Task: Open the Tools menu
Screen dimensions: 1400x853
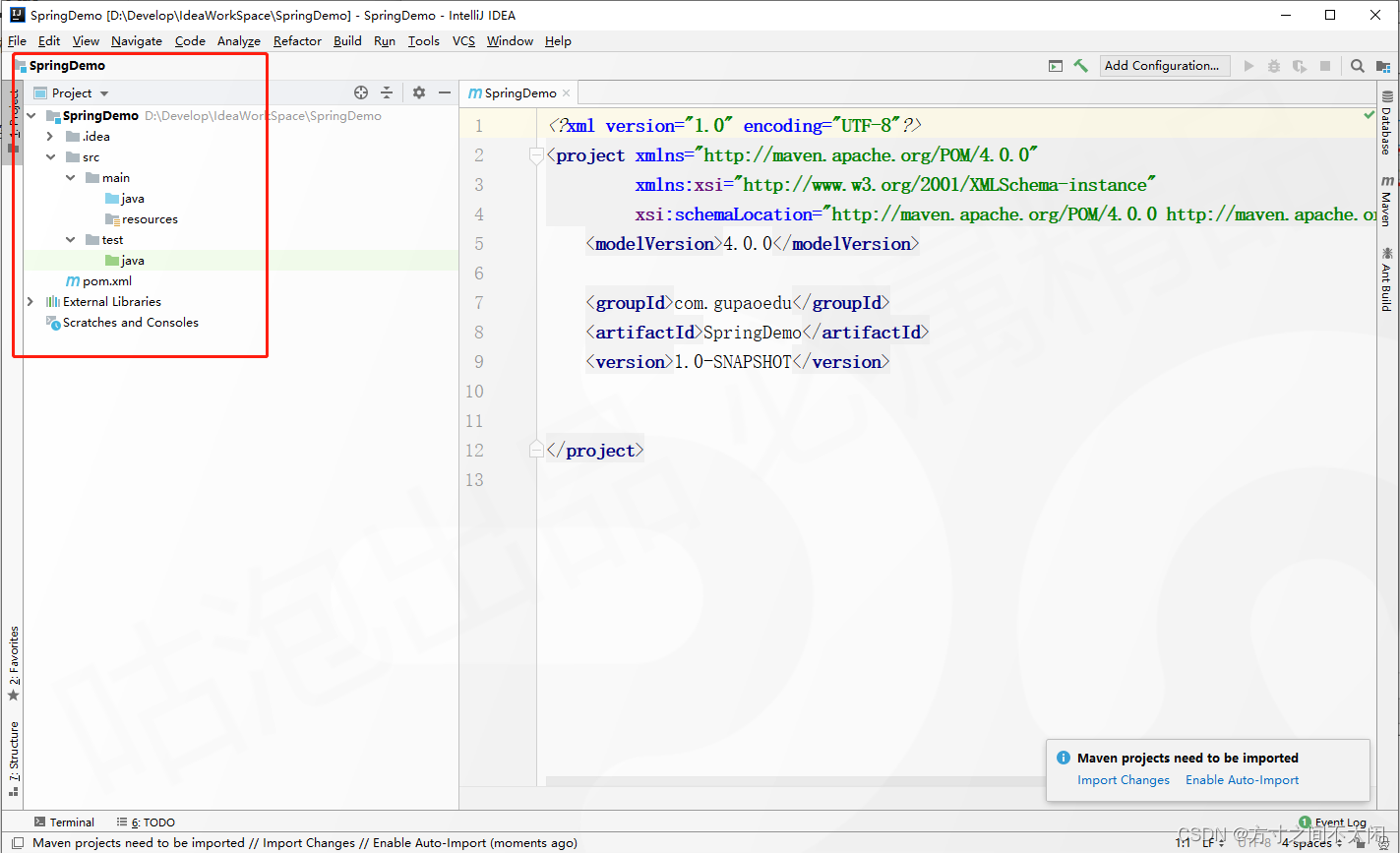Action: point(424,41)
